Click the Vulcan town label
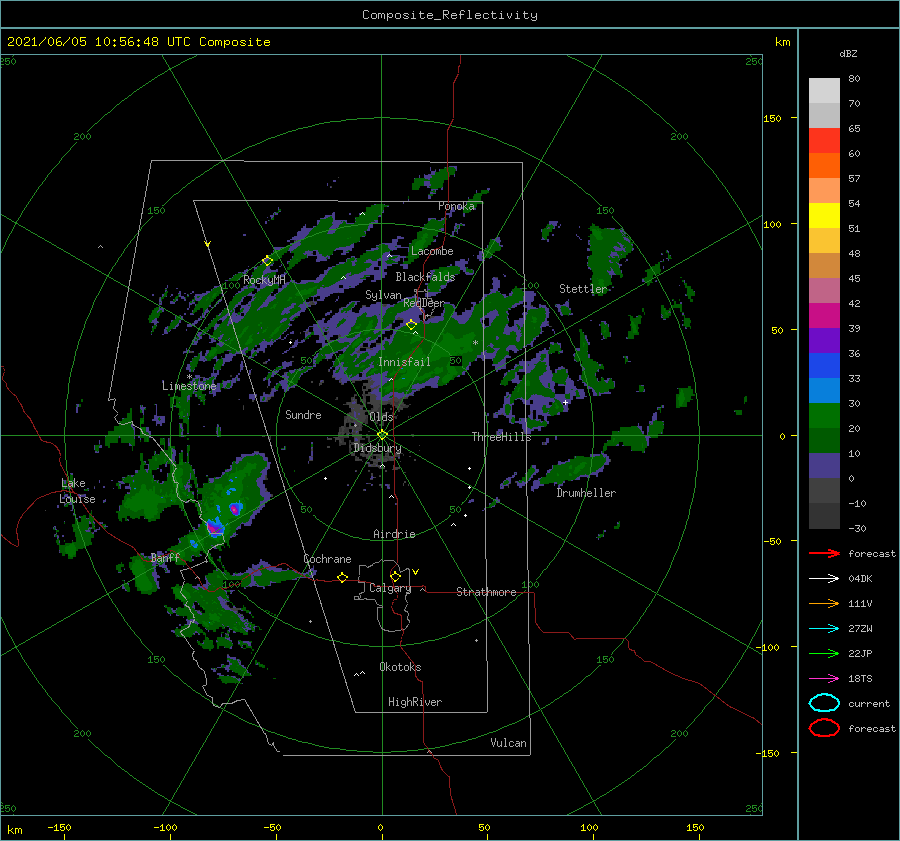Viewport: 900px width, 841px height. click(508, 742)
